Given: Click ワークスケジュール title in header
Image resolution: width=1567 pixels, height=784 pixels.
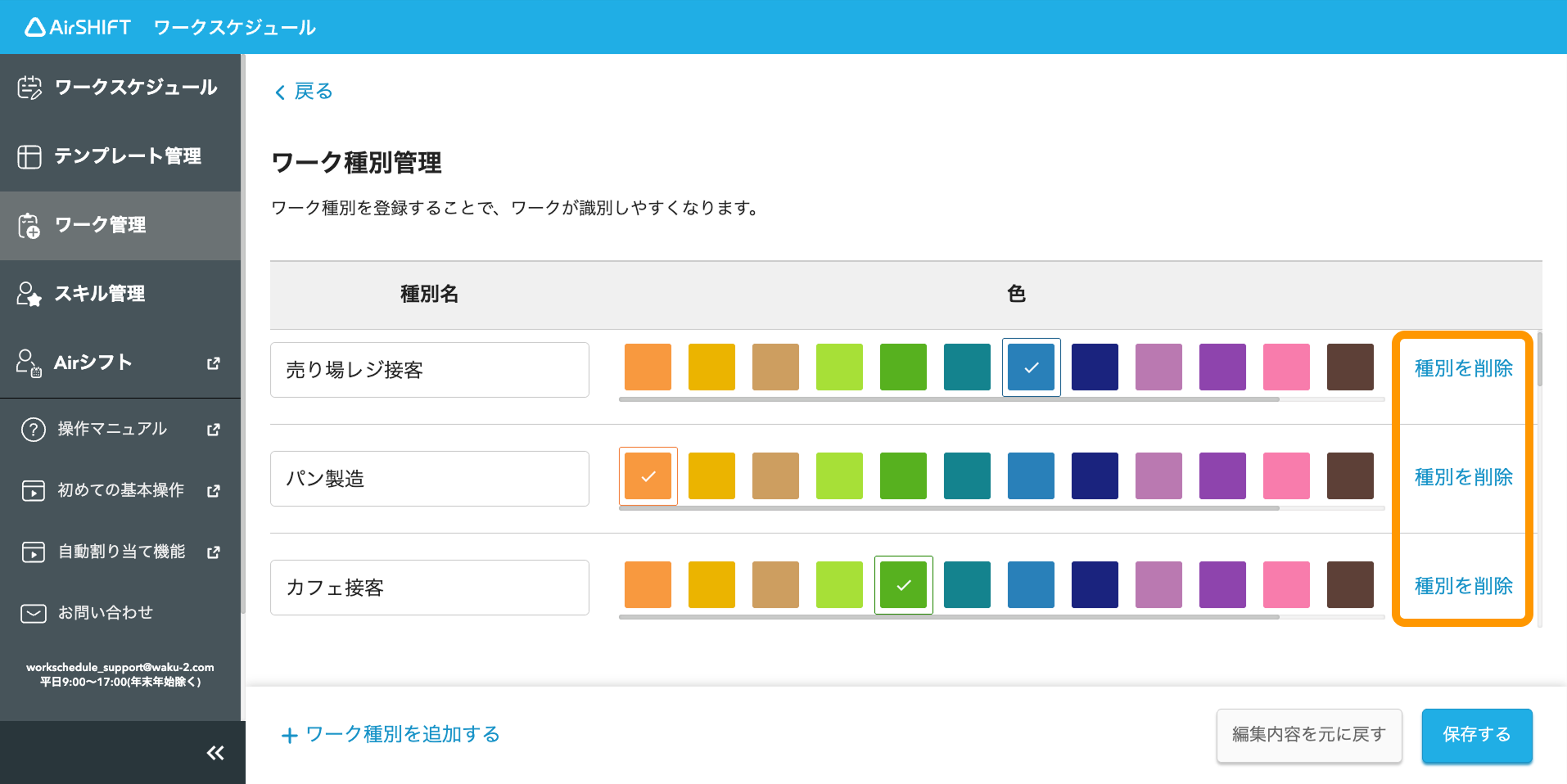Looking at the screenshot, I should pos(235,28).
